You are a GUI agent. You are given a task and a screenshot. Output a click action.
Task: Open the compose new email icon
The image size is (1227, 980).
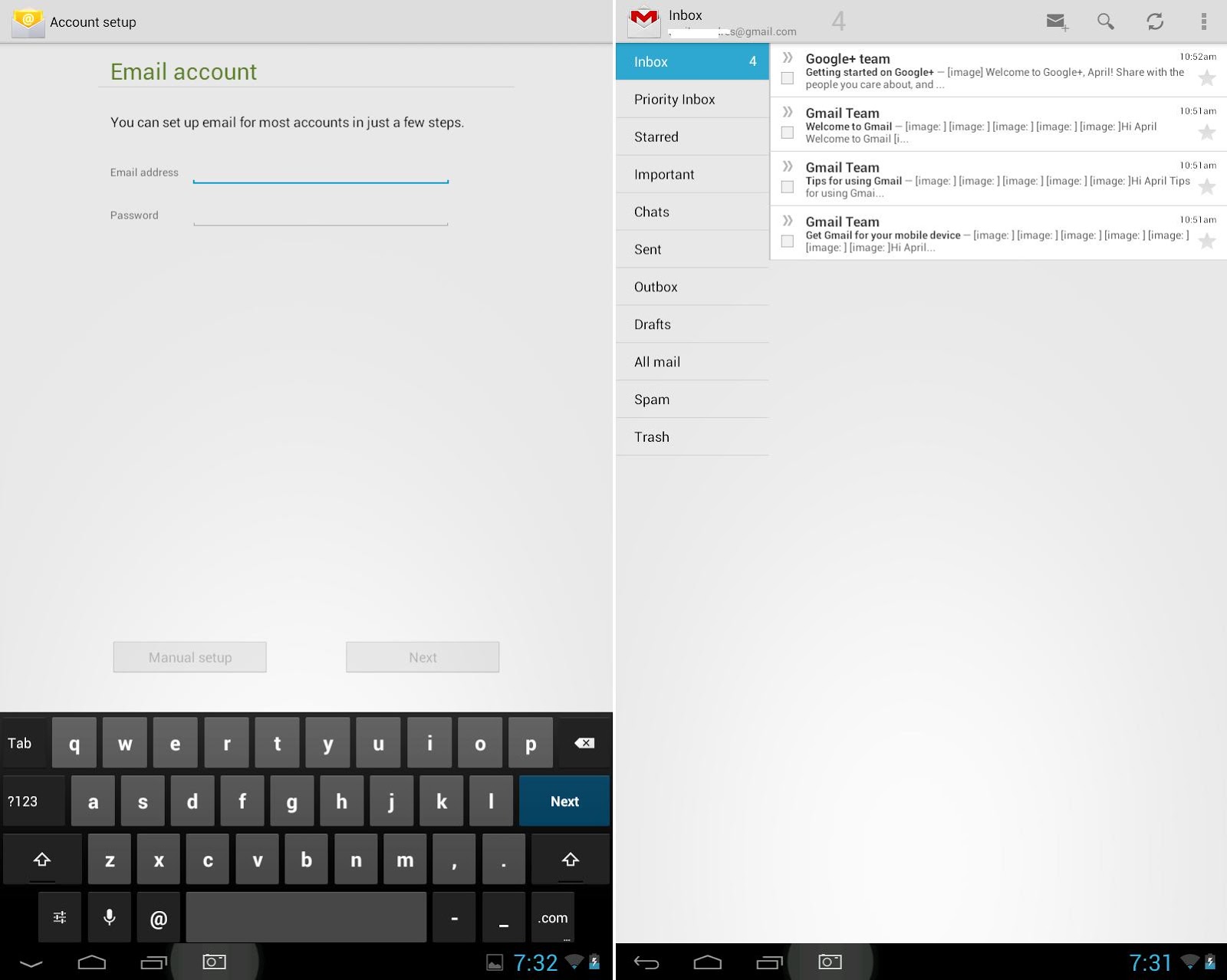click(x=1057, y=22)
